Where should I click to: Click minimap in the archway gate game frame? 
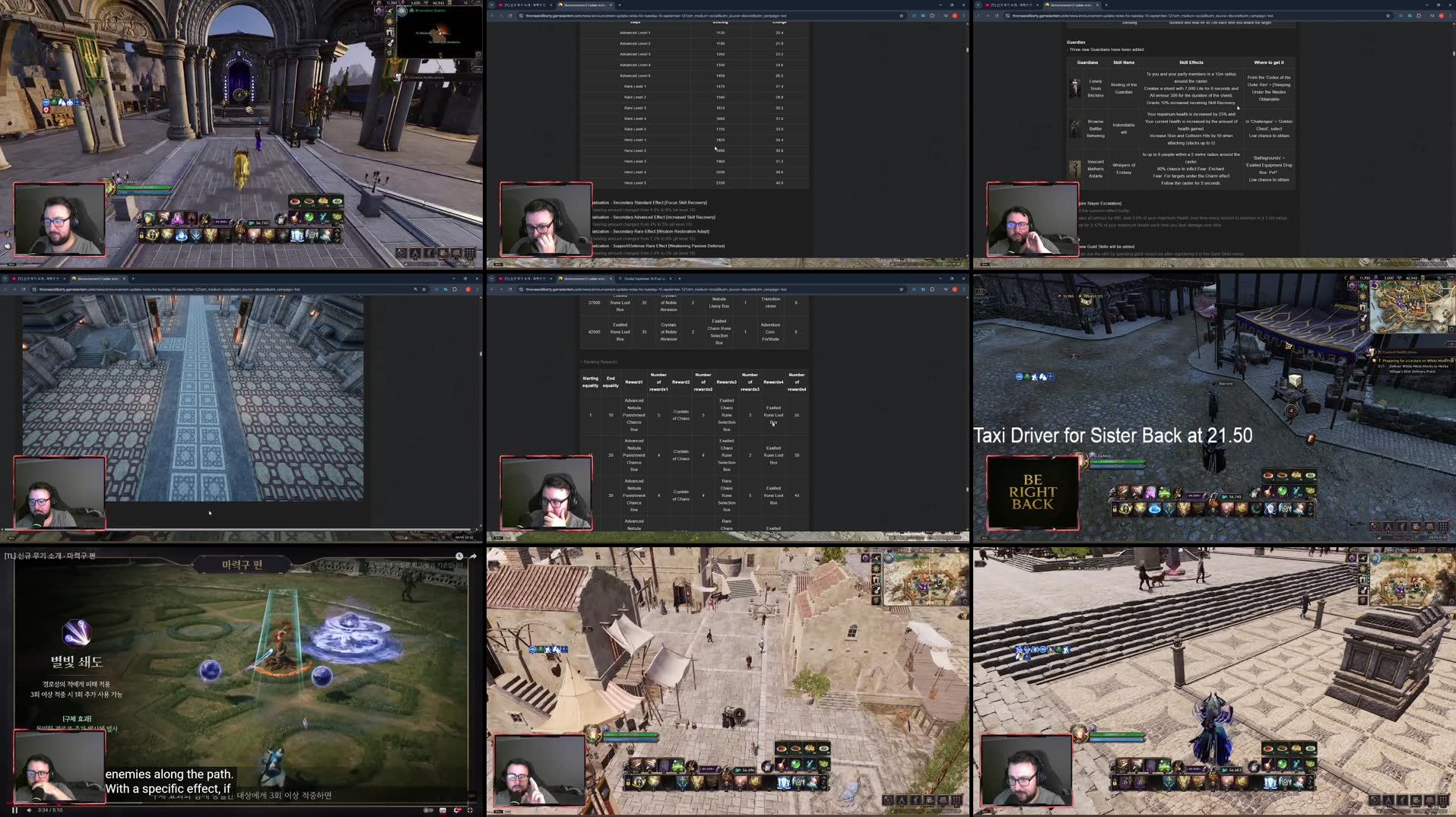(x=439, y=32)
